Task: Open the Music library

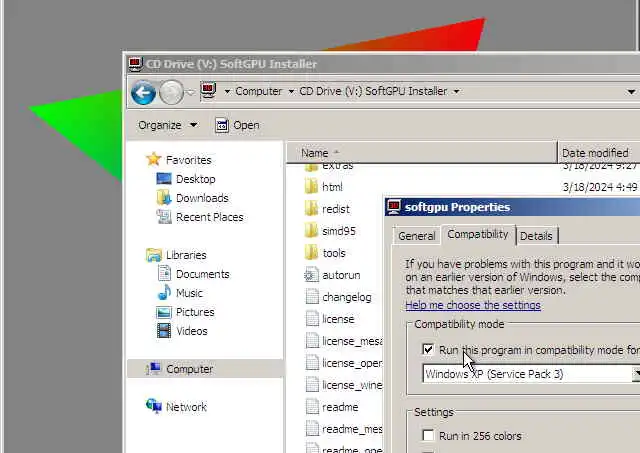Action: 180,293
